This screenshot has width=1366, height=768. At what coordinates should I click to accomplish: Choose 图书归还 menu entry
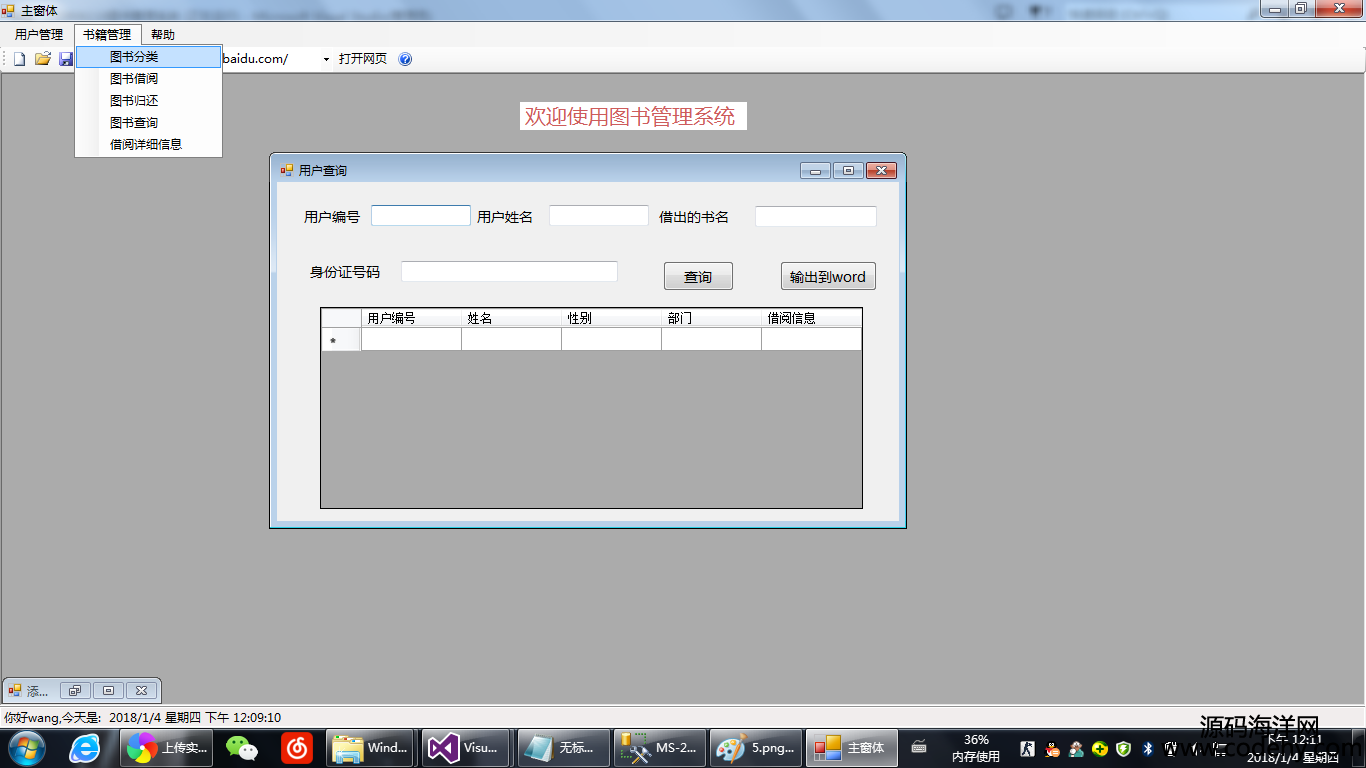click(x=134, y=101)
